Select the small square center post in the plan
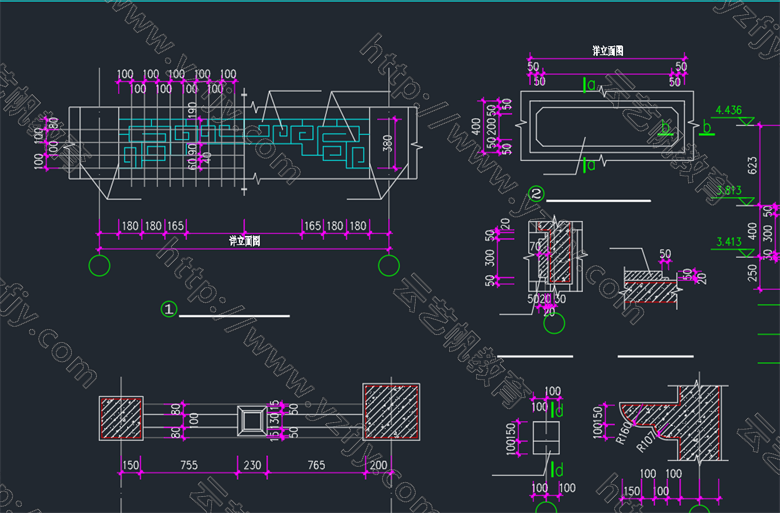The height and width of the screenshot is (513, 780). point(251,421)
